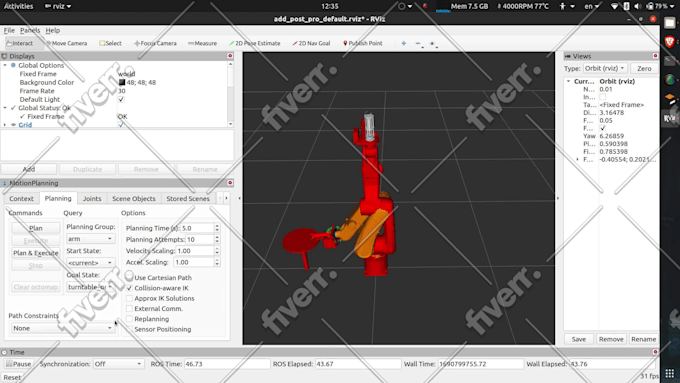Enable the Replanning checkbox
Image resolution: width=680 pixels, height=383 pixels.
click(x=129, y=319)
